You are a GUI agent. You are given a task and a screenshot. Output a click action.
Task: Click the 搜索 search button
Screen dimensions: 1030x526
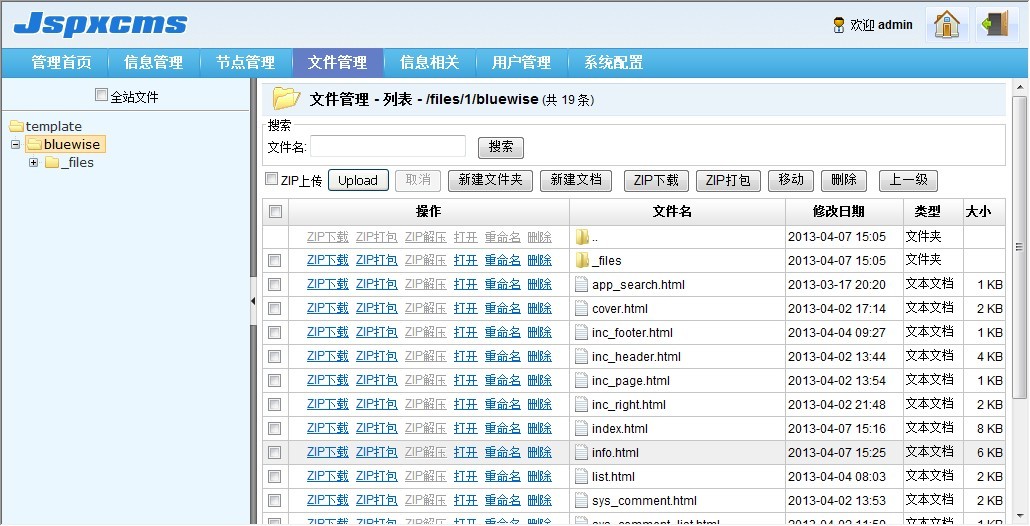tap(501, 147)
